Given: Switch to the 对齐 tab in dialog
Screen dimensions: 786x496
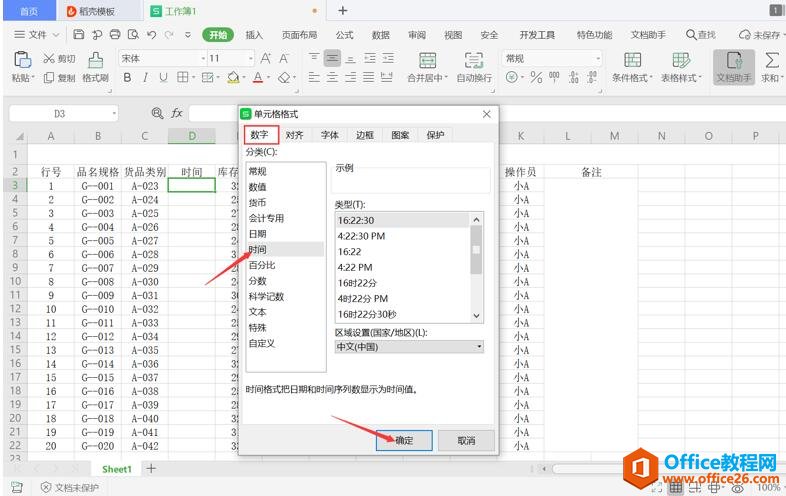Looking at the screenshot, I should 294,135.
